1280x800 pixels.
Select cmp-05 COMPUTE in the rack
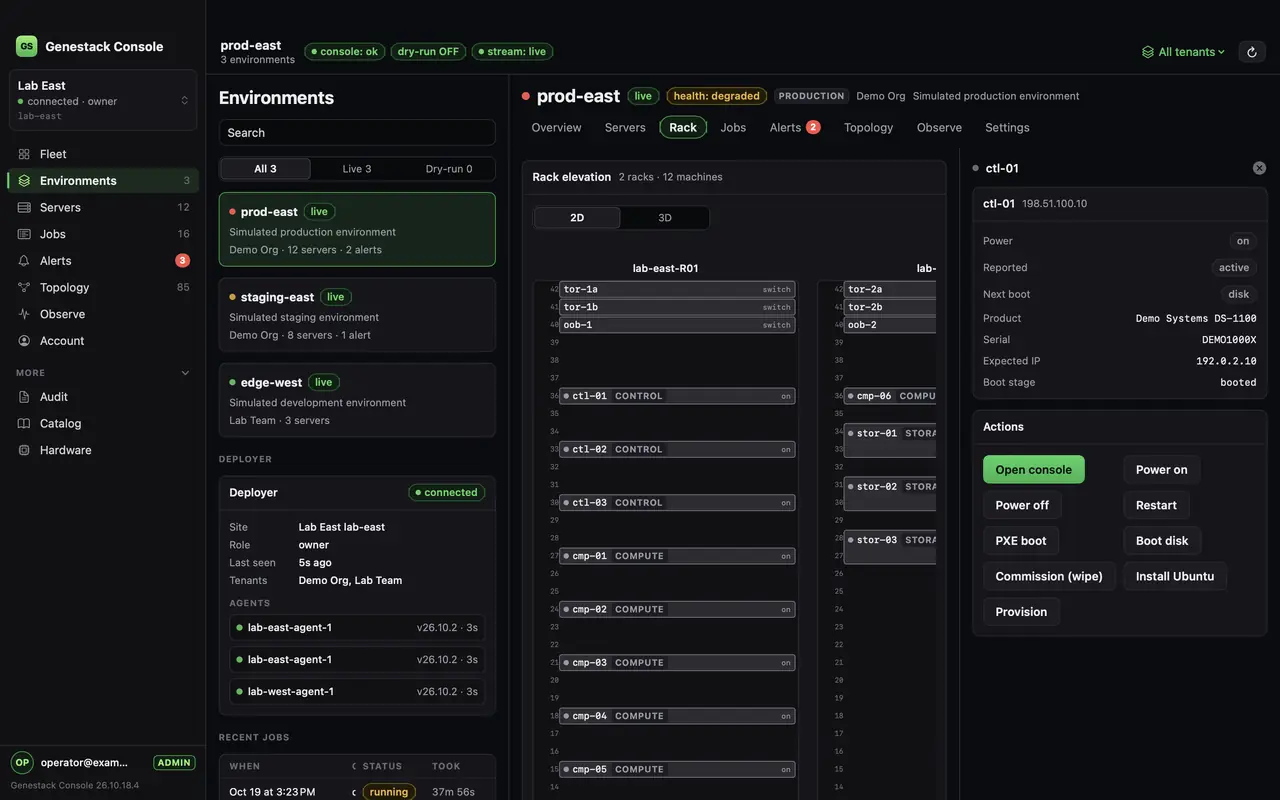pyautogui.click(x=677, y=769)
